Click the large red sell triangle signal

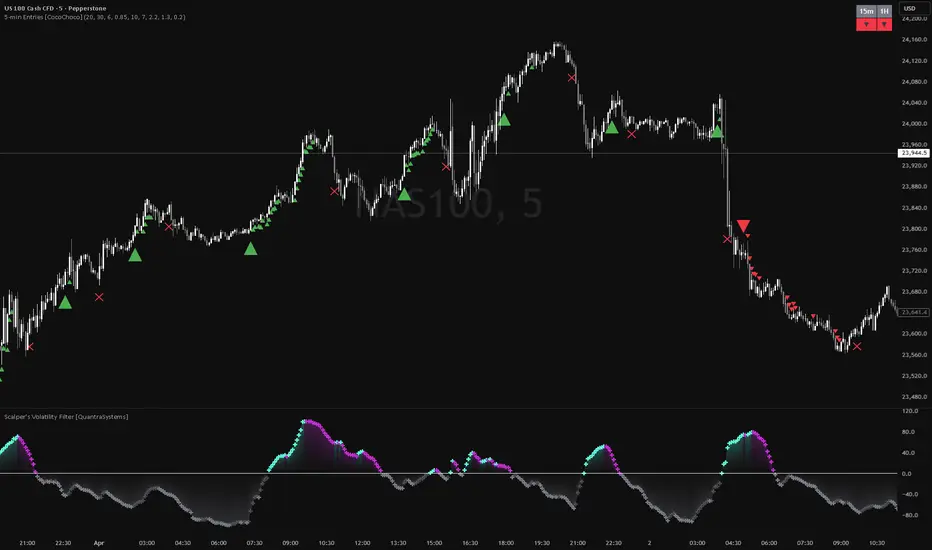(x=743, y=226)
